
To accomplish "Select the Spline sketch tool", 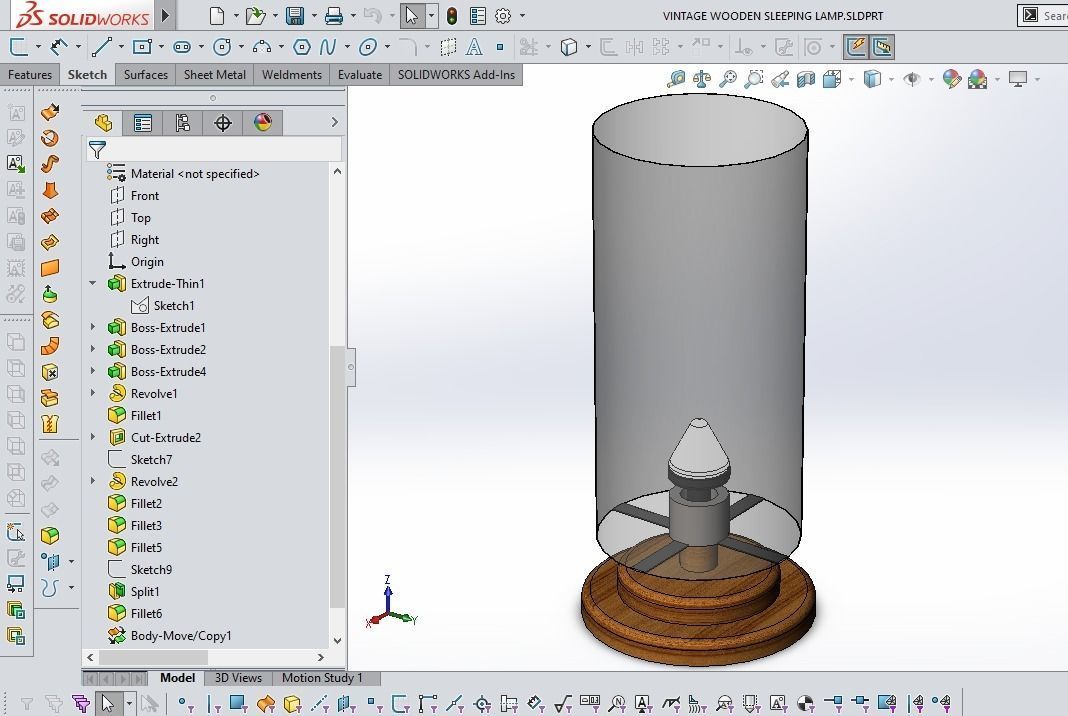I will 328,47.
